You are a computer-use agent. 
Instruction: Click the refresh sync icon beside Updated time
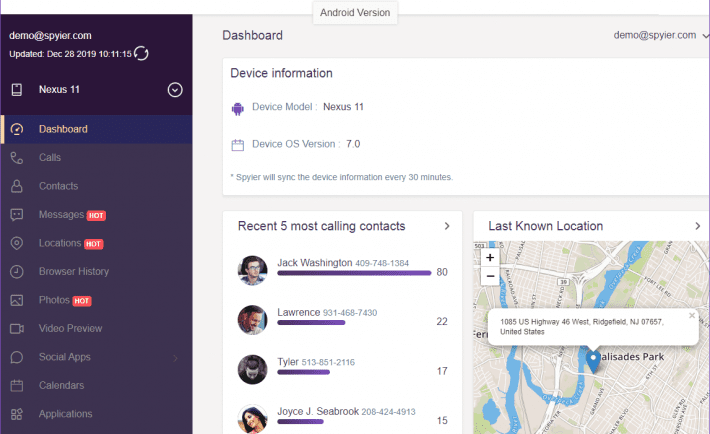(x=141, y=53)
